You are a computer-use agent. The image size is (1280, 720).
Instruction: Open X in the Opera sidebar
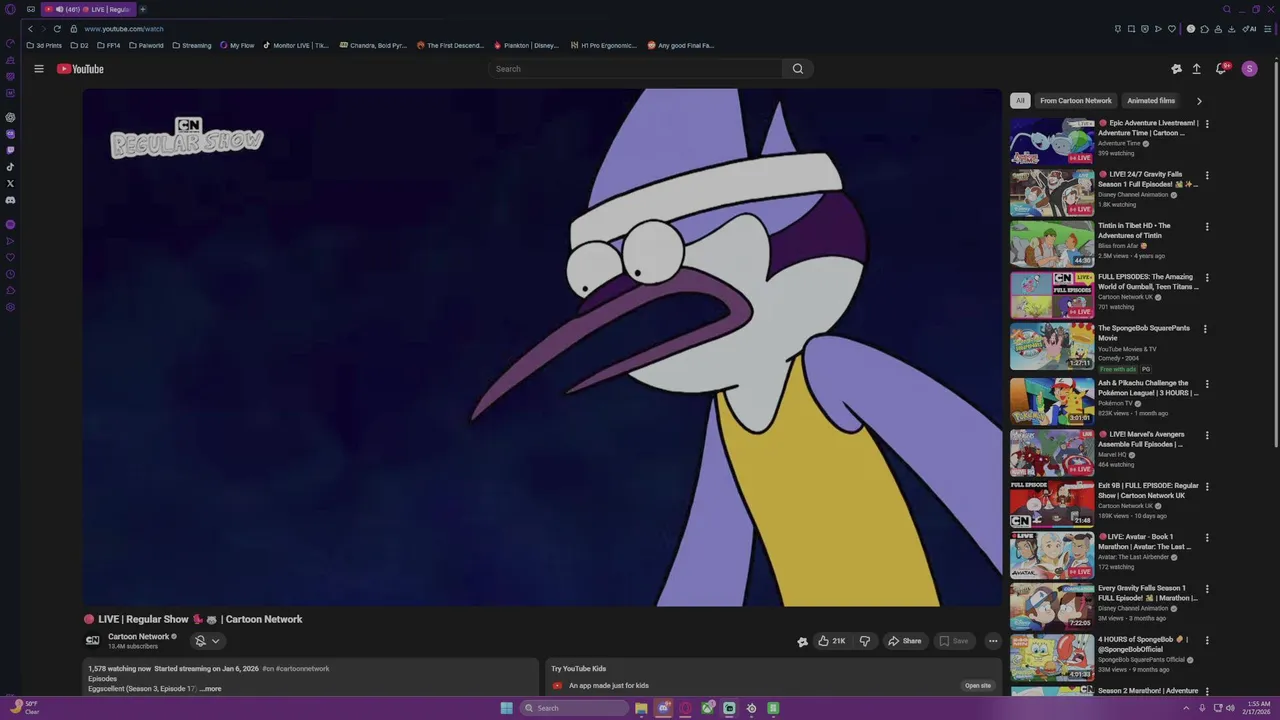pyautogui.click(x=10, y=183)
